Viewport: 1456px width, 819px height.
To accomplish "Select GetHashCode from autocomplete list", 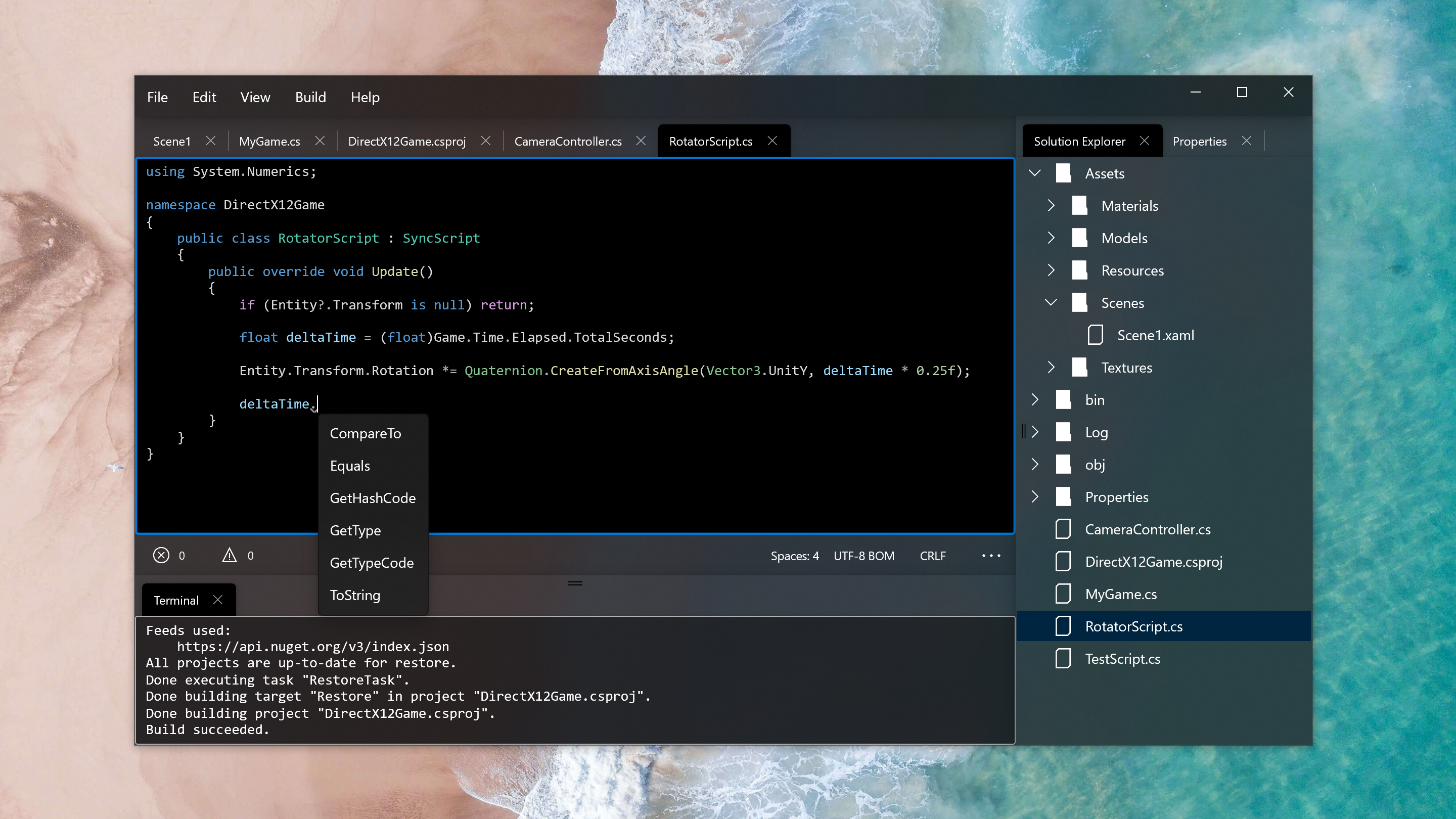I will [x=373, y=498].
